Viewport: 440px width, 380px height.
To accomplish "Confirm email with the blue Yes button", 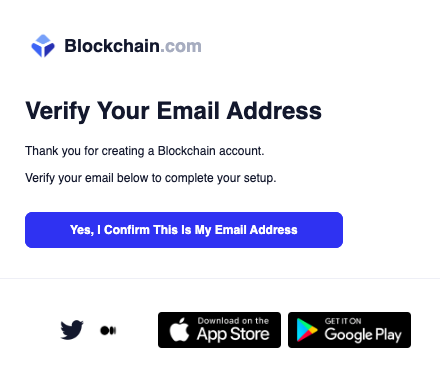I will 184,230.
